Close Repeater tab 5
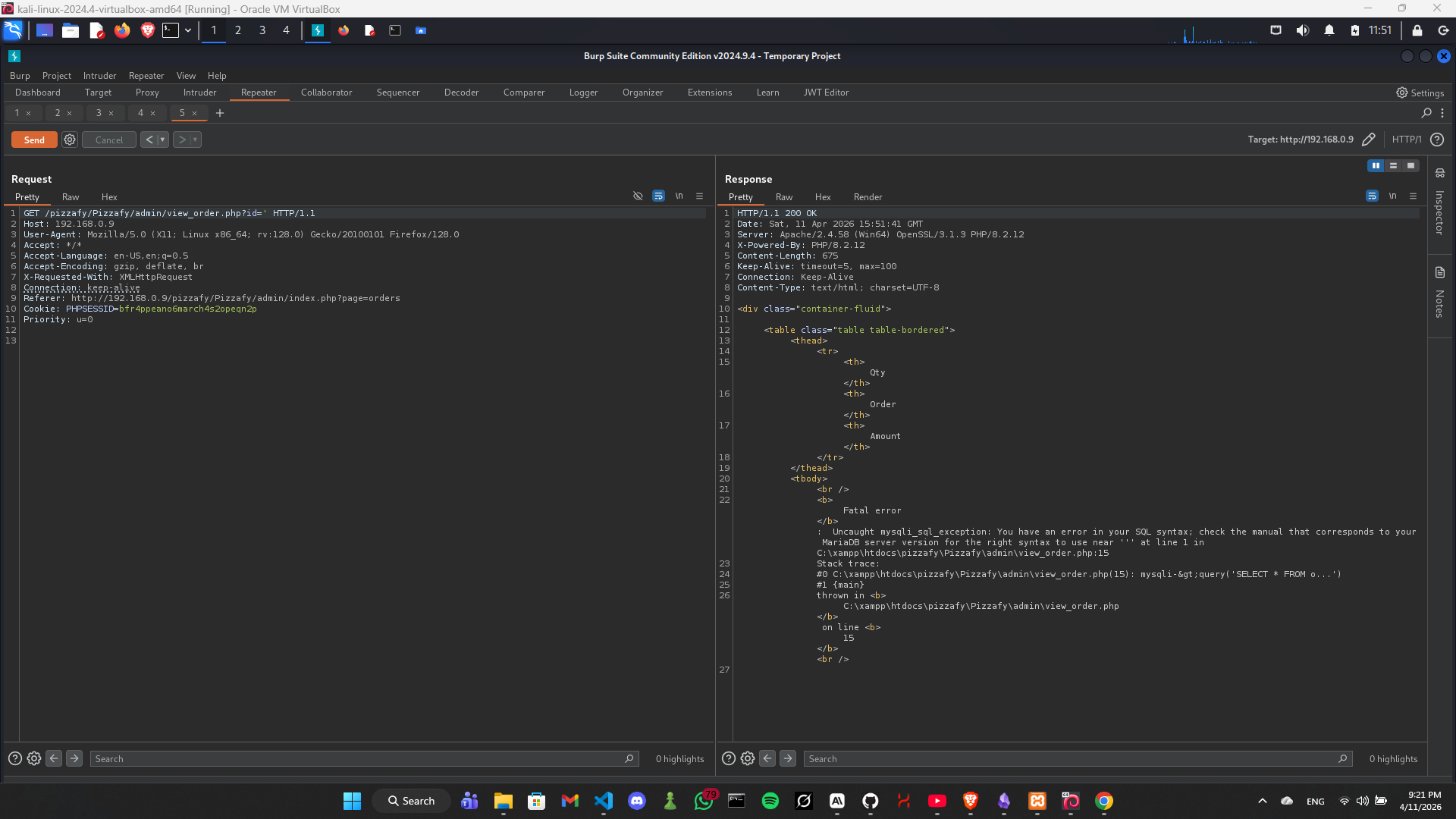Image resolution: width=1456 pixels, height=819 pixels. [x=194, y=113]
